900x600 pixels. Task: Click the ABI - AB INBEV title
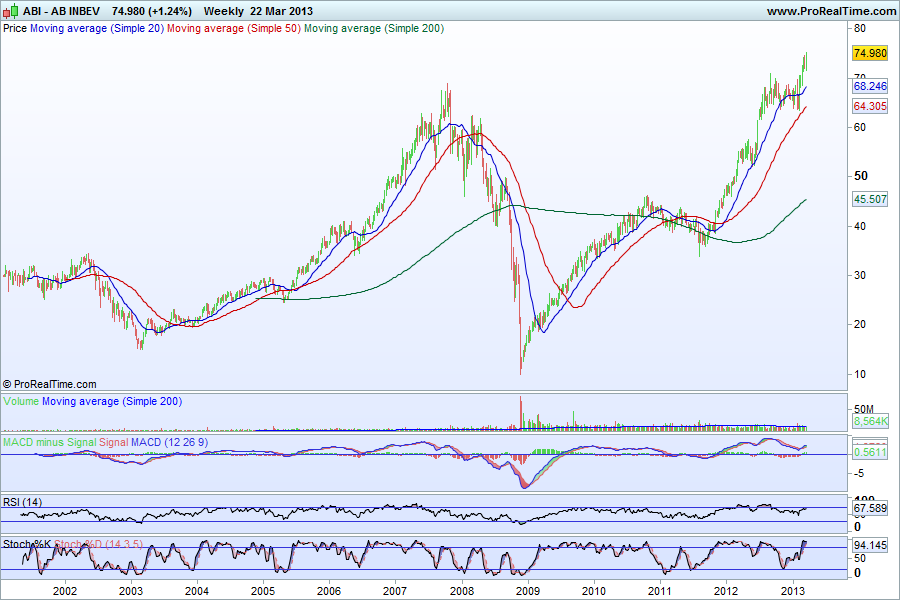coord(61,11)
